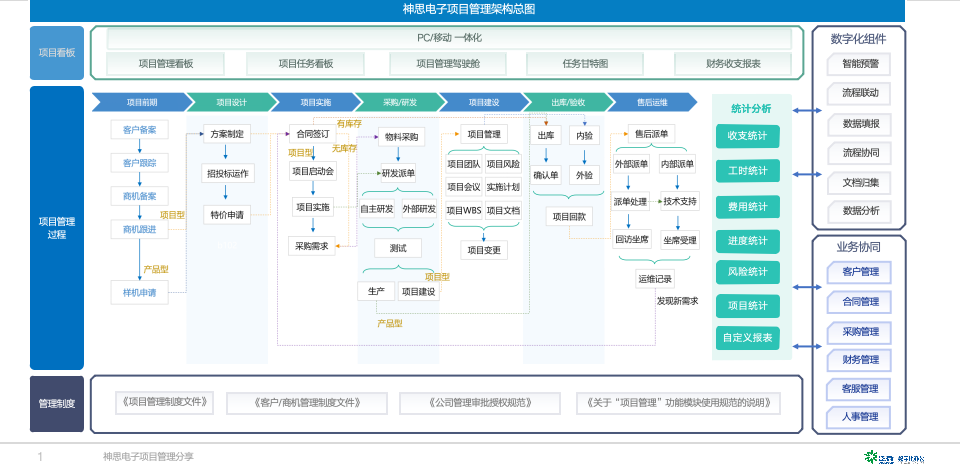Click the 样机申请 step box
The image size is (960, 470).
(x=140, y=293)
